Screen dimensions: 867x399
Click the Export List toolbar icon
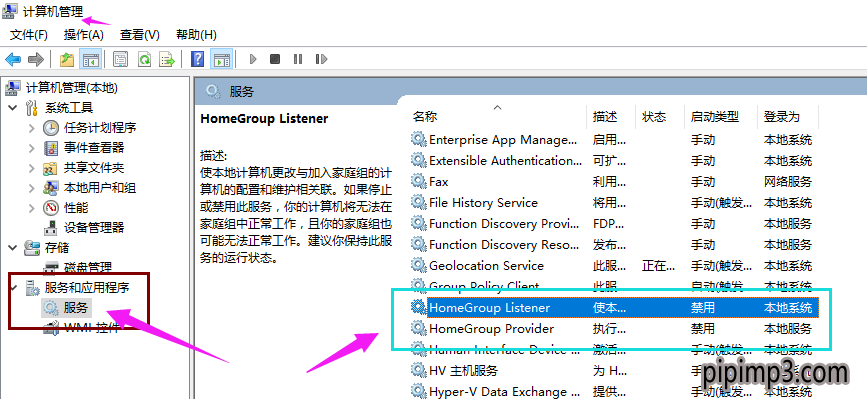point(166,59)
